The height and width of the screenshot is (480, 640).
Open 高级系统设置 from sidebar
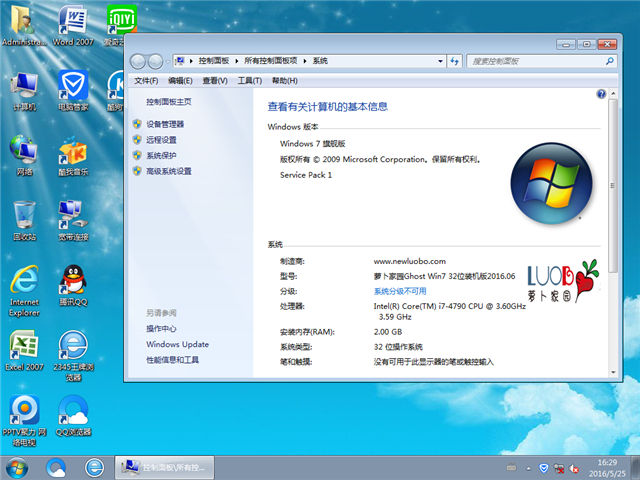point(169,171)
